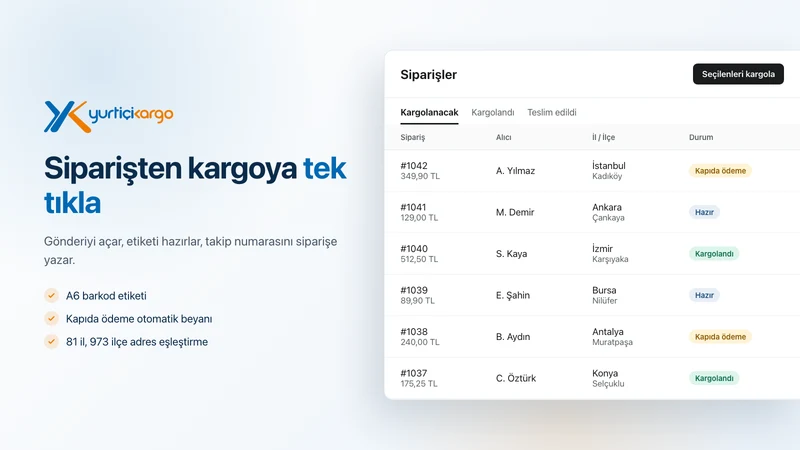This screenshot has width=800, height=450.
Task: Click the Muratpaşa district text
Action: (612, 342)
